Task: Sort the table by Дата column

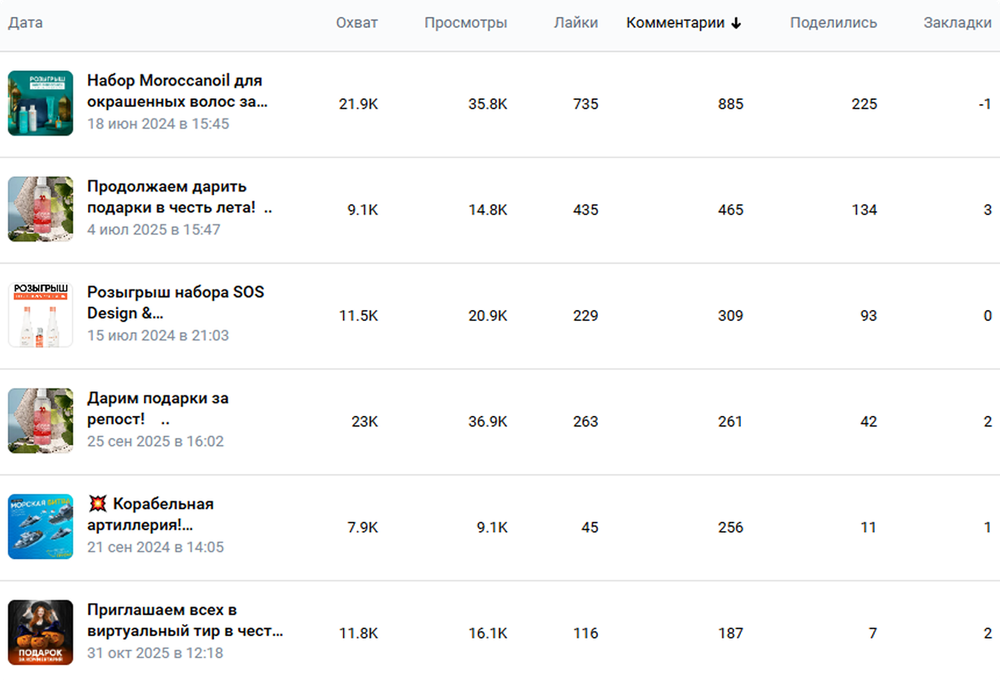Action: coord(26,23)
